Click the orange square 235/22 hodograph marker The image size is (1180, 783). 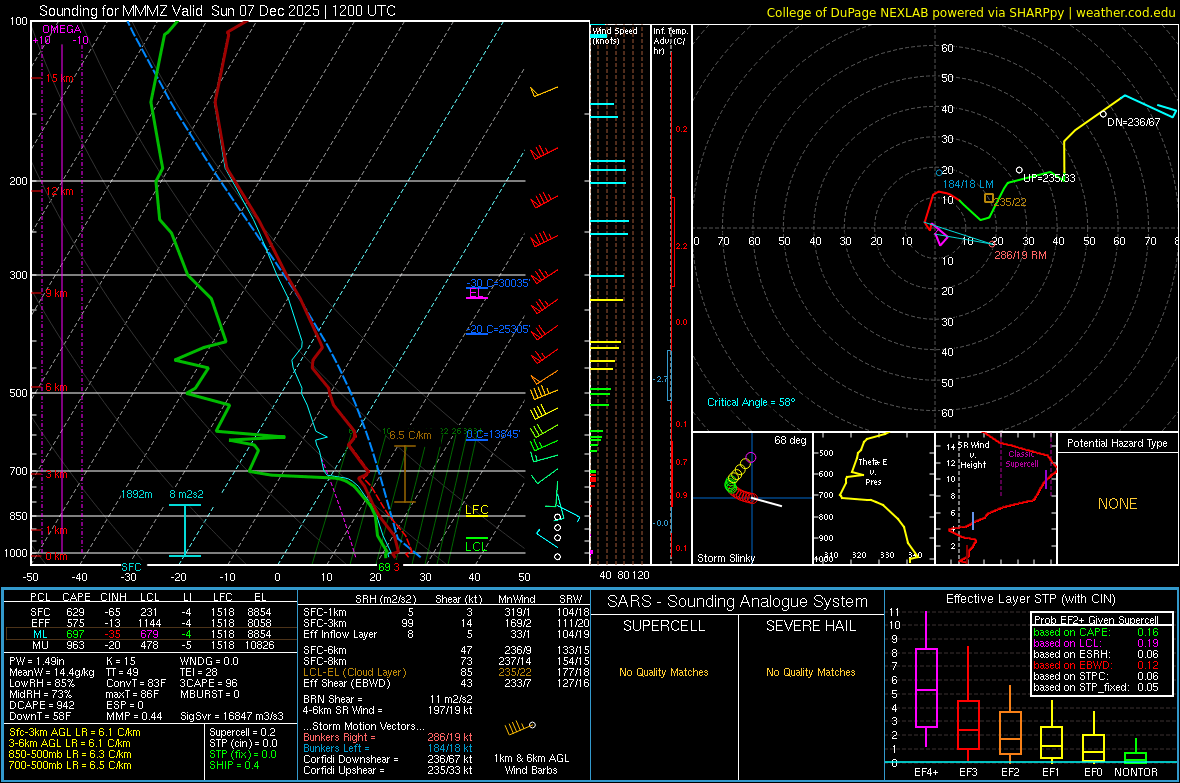click(x=989, y=198)
